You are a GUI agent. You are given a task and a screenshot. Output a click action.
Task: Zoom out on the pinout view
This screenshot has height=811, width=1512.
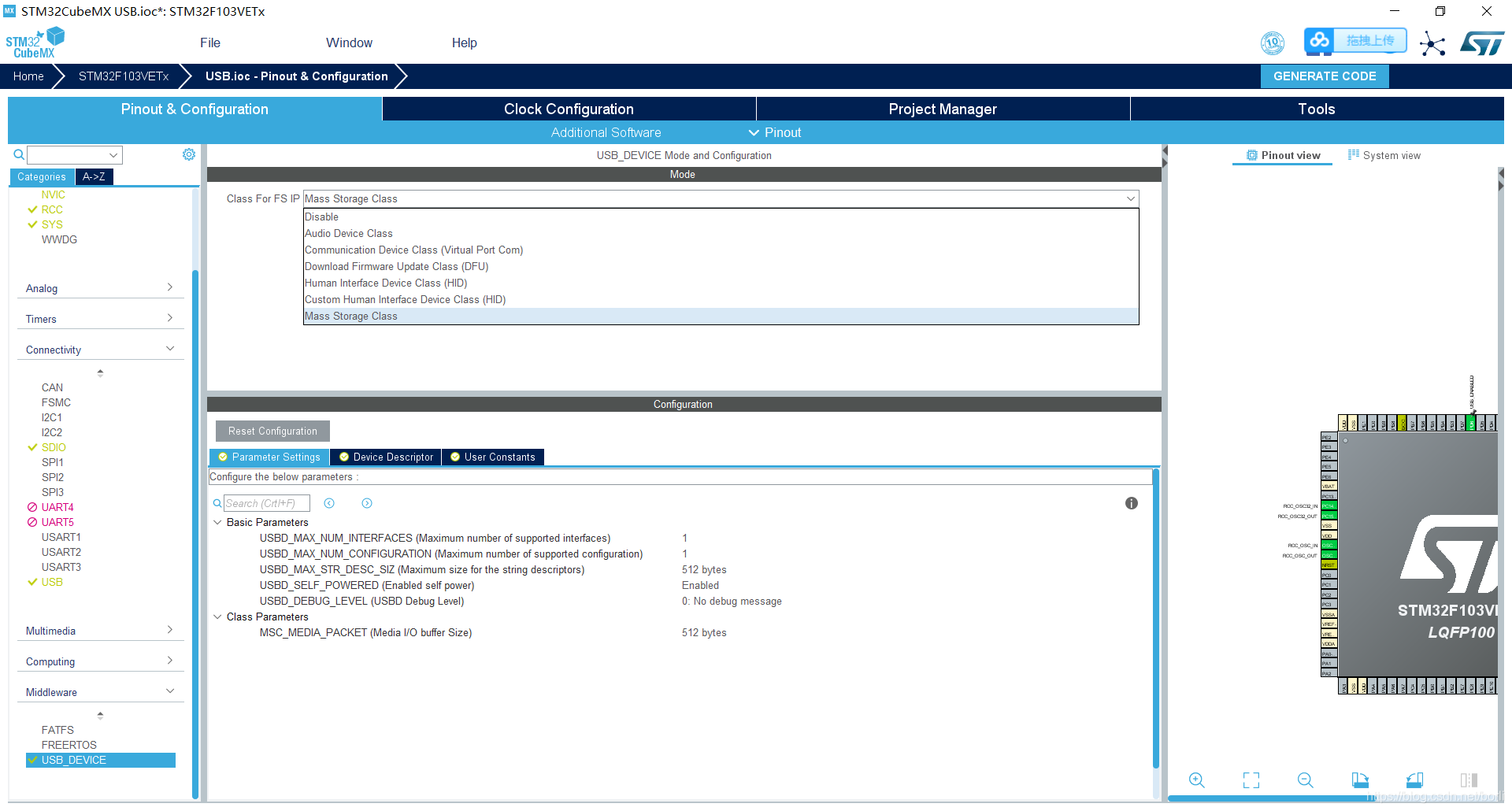click(x=1306, y=780)
